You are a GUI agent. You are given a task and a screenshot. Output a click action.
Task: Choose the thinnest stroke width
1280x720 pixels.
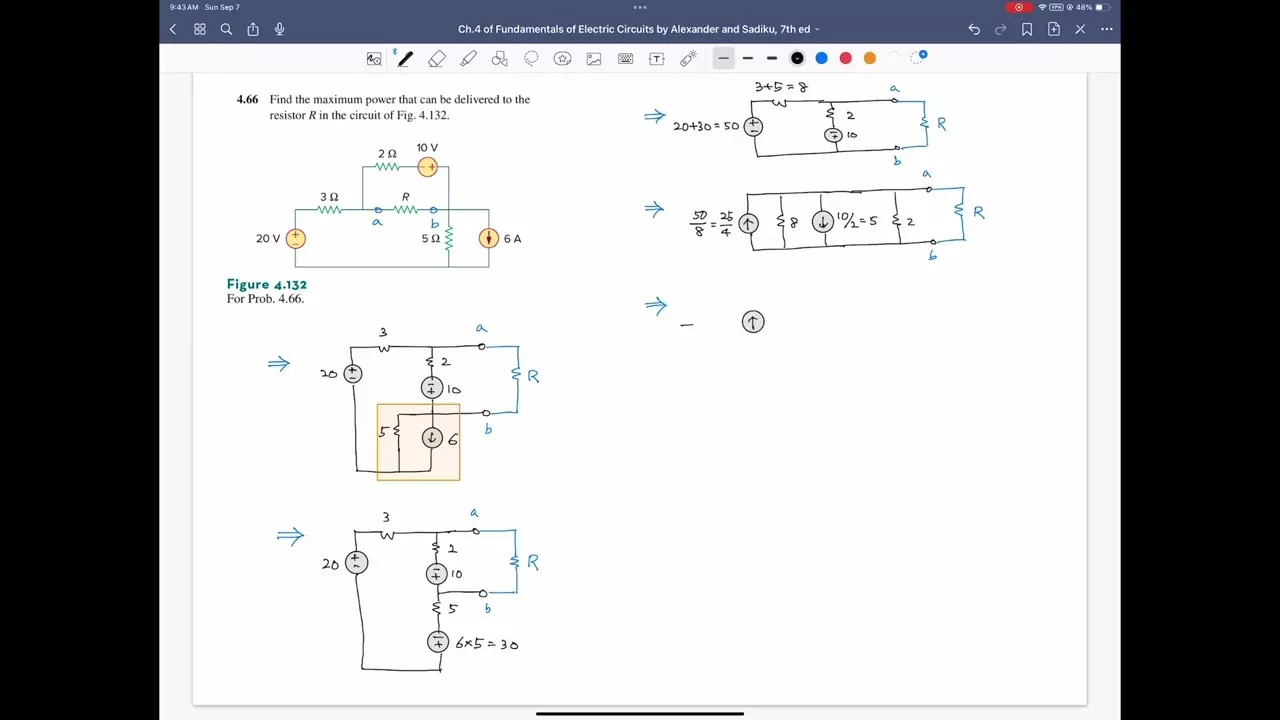click(723, 58)
